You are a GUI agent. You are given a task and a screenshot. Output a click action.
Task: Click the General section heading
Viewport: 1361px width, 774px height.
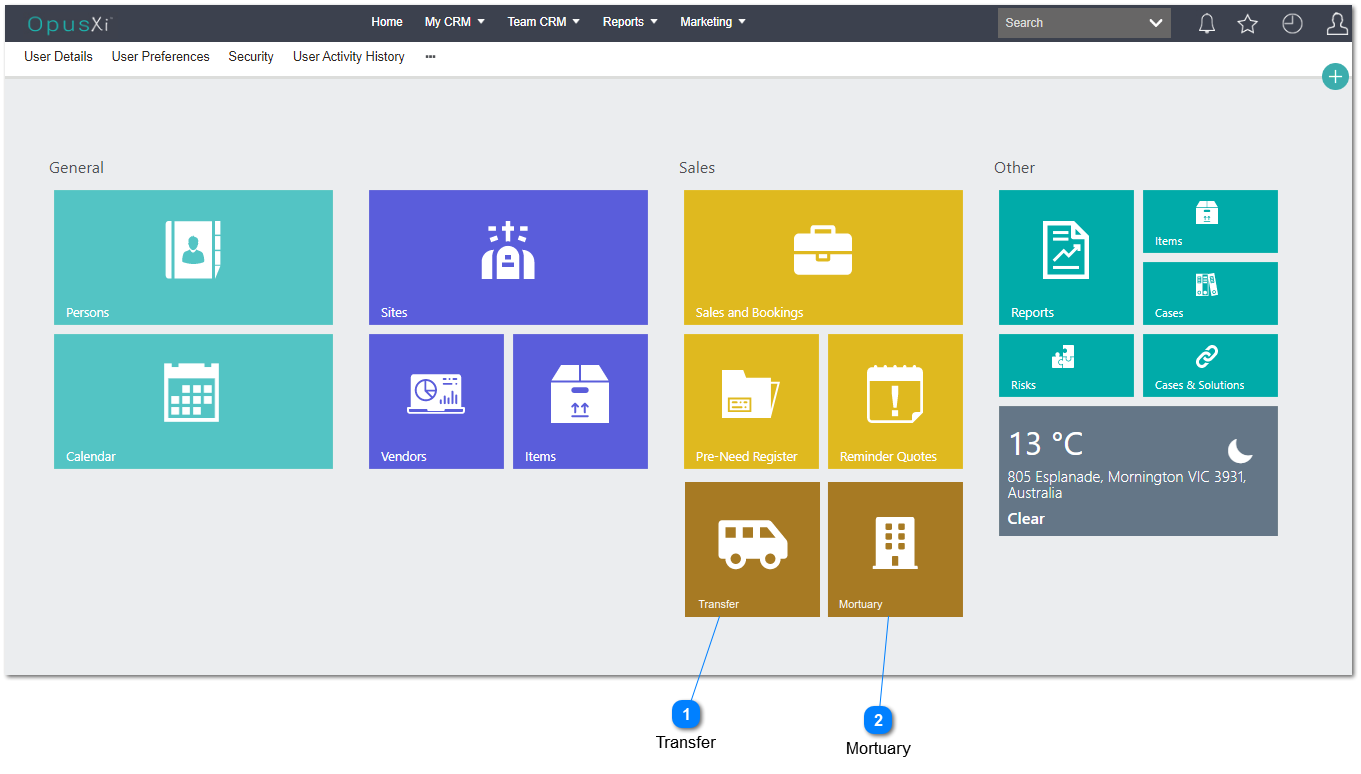(x=77, y=168)
